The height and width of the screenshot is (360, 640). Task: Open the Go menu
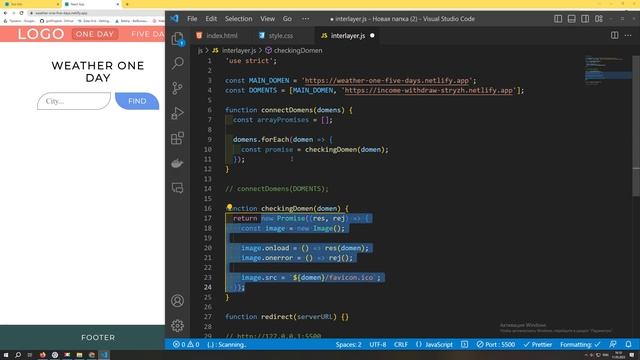click(x=287, y=19)
